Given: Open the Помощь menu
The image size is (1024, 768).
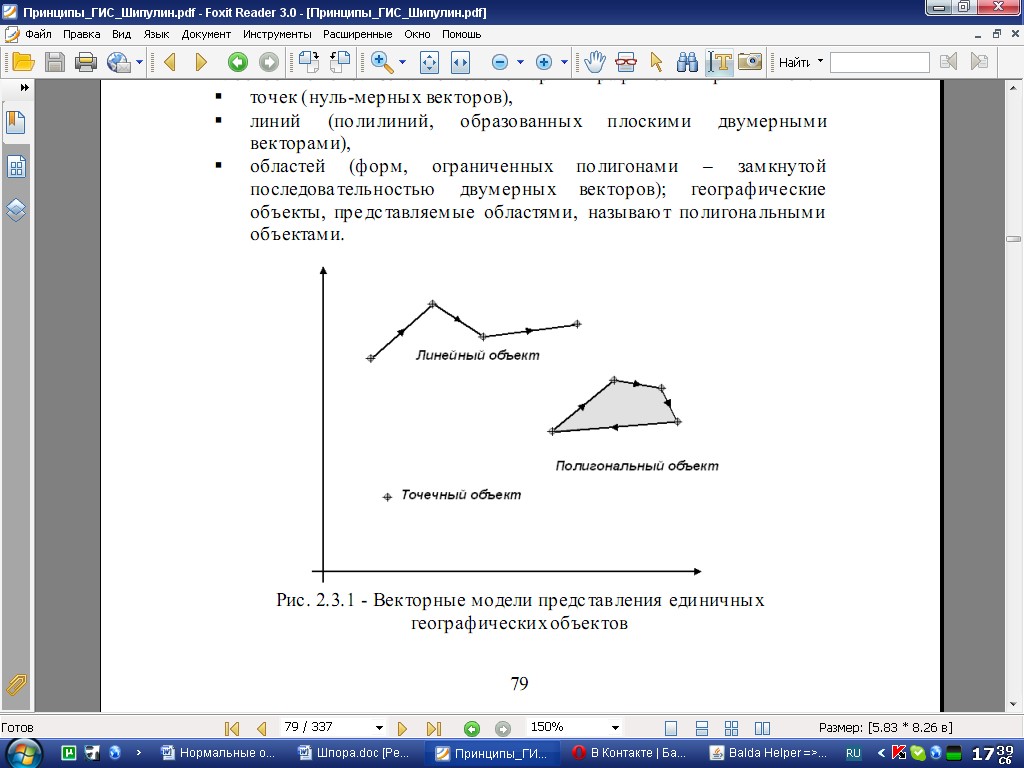Looking at the screenshot, I should [x=462, y=34].
